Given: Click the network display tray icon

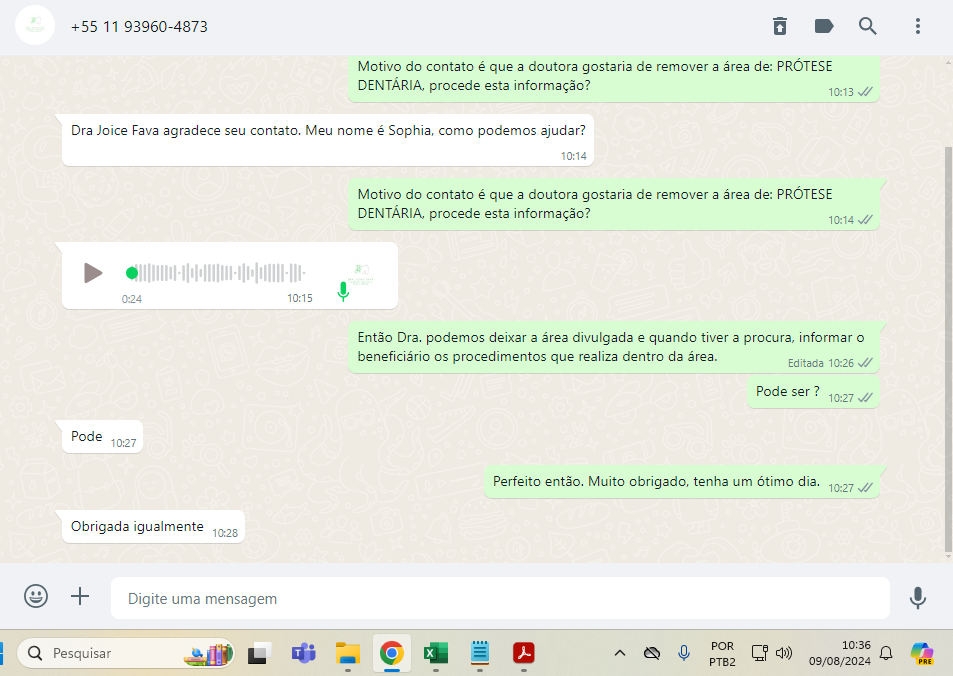Looking at the screenshot, I should pyautogui.click(x=760, y=654).
